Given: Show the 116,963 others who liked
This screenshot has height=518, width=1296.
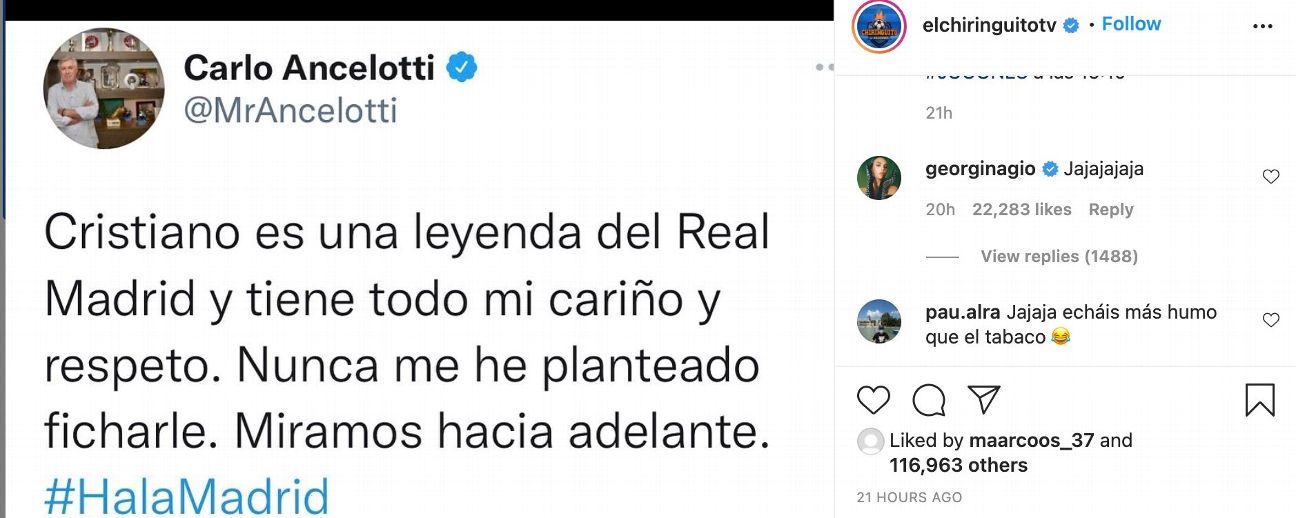Looking at the screenshot, I should tap(958, 465).
